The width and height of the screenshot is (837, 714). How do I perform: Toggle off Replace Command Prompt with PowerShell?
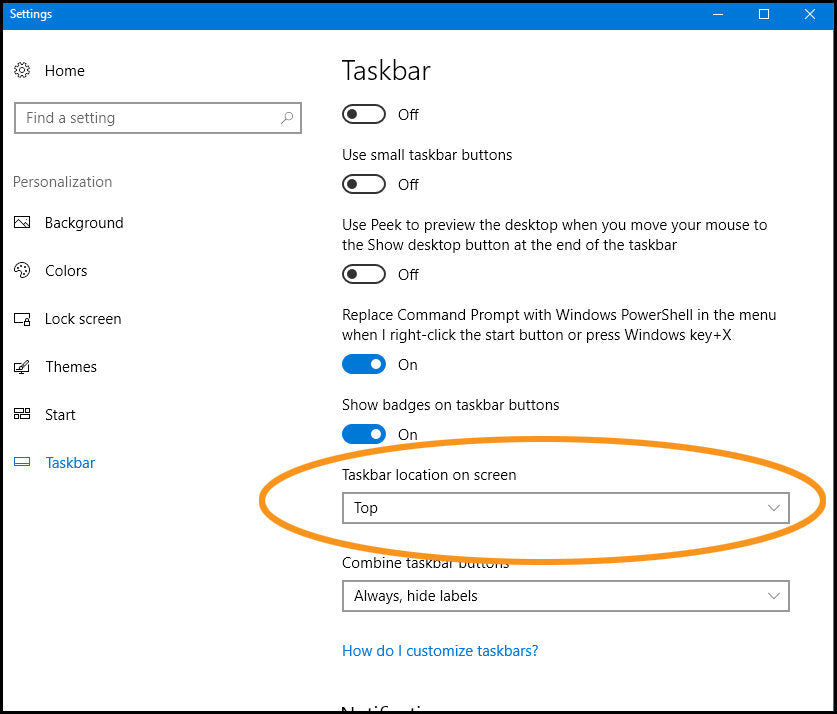pyautogui.click(x=364, y=364)
